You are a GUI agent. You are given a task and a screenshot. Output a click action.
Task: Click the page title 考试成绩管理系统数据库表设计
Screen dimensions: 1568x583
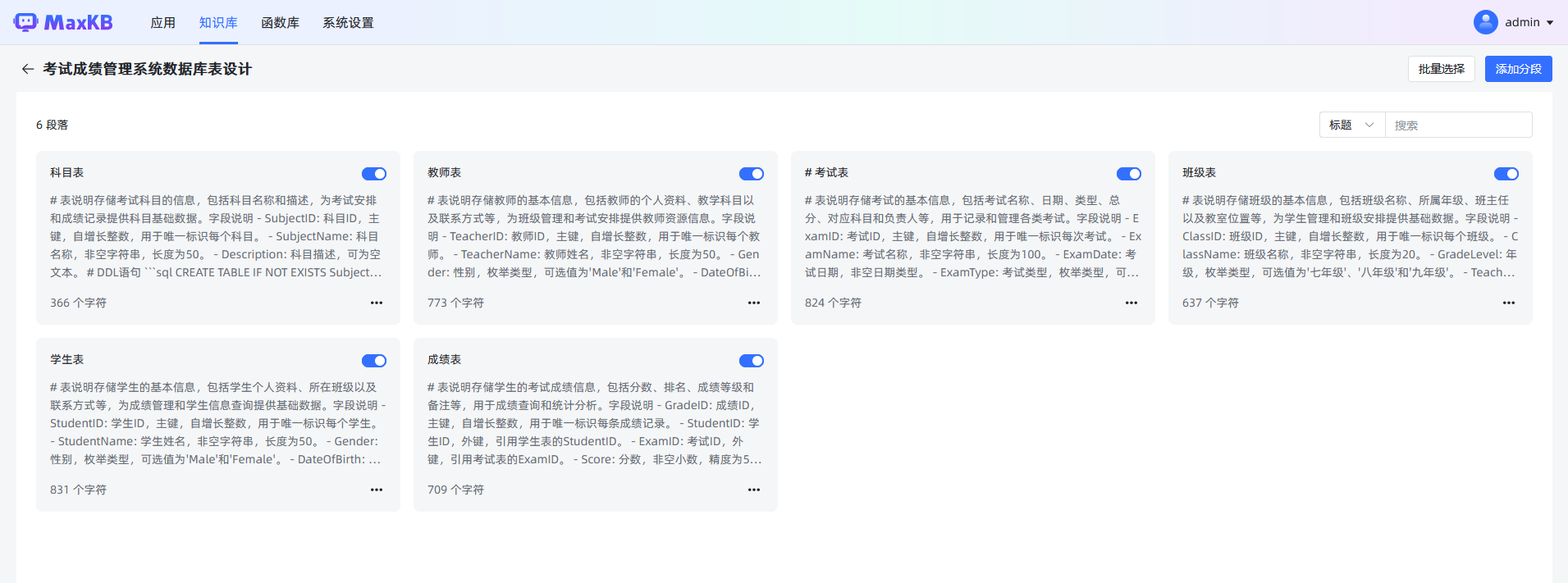148,69
